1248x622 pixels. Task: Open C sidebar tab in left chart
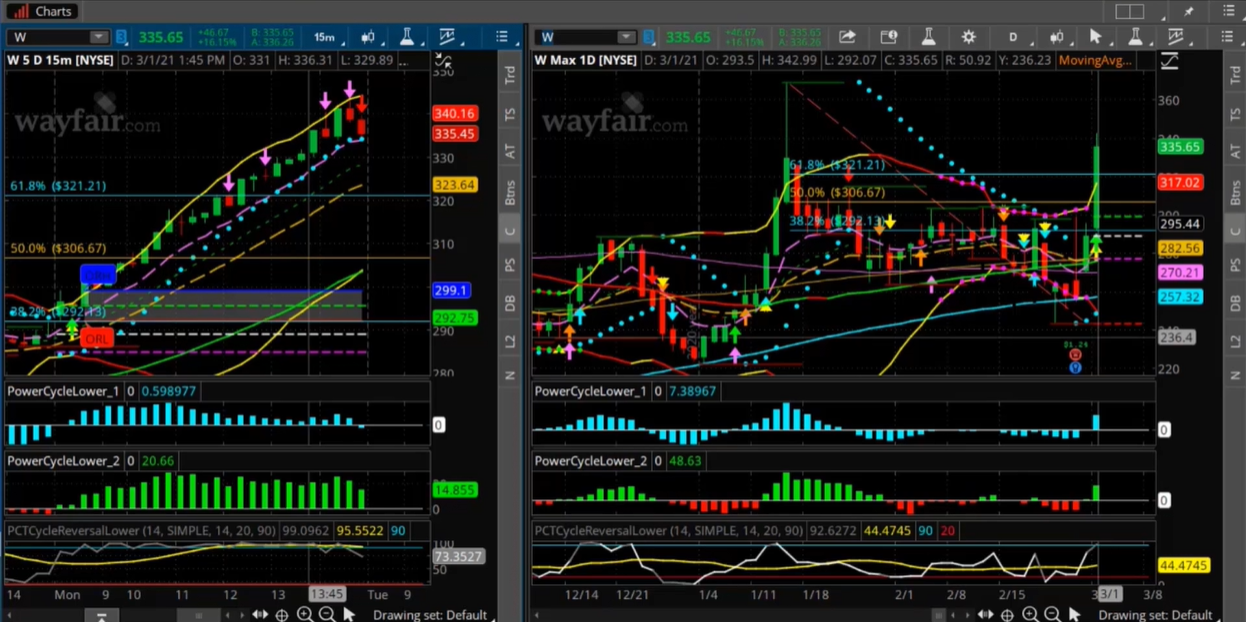coord(510,231)
